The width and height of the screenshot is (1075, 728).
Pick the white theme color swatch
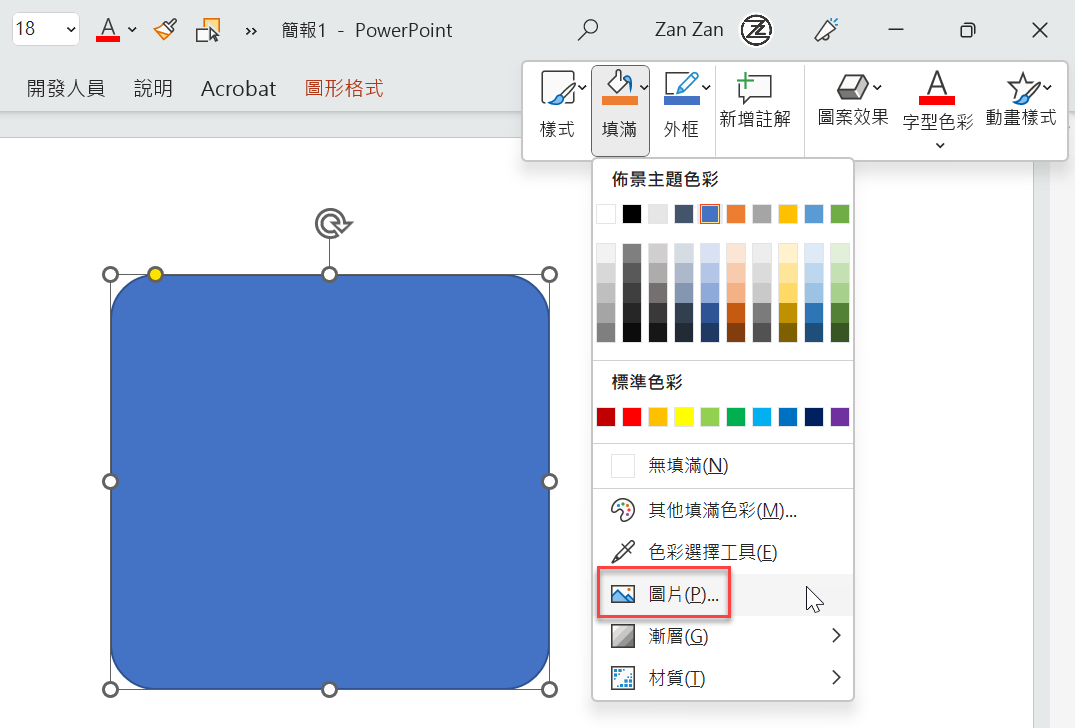[606, 214]
